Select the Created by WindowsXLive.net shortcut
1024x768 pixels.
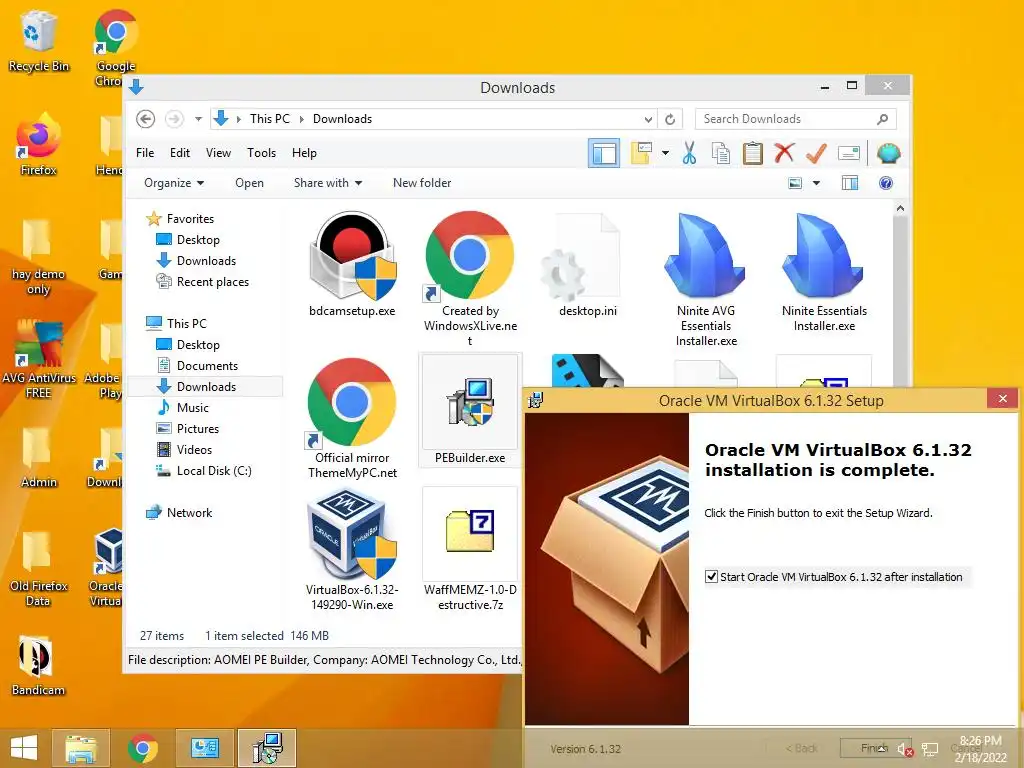(470, 279)
